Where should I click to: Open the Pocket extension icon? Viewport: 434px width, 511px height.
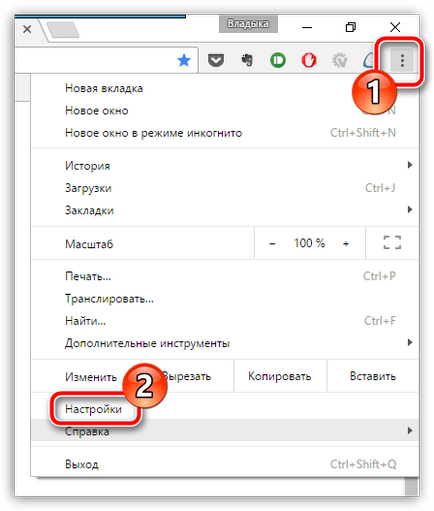216,60
